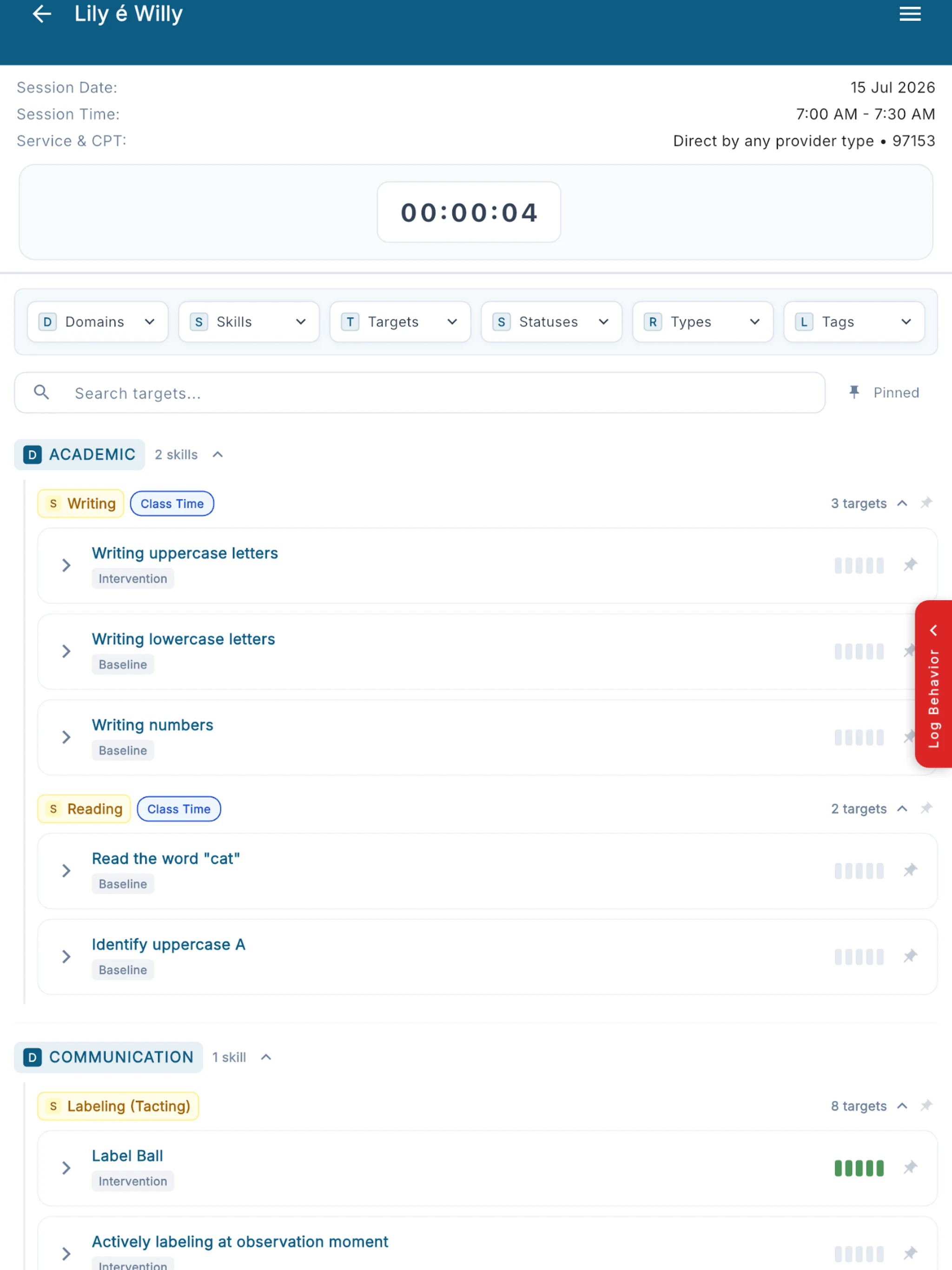Collapse the COMMUNICATION domain section
952x1270 pixels.
(266, 1057)
